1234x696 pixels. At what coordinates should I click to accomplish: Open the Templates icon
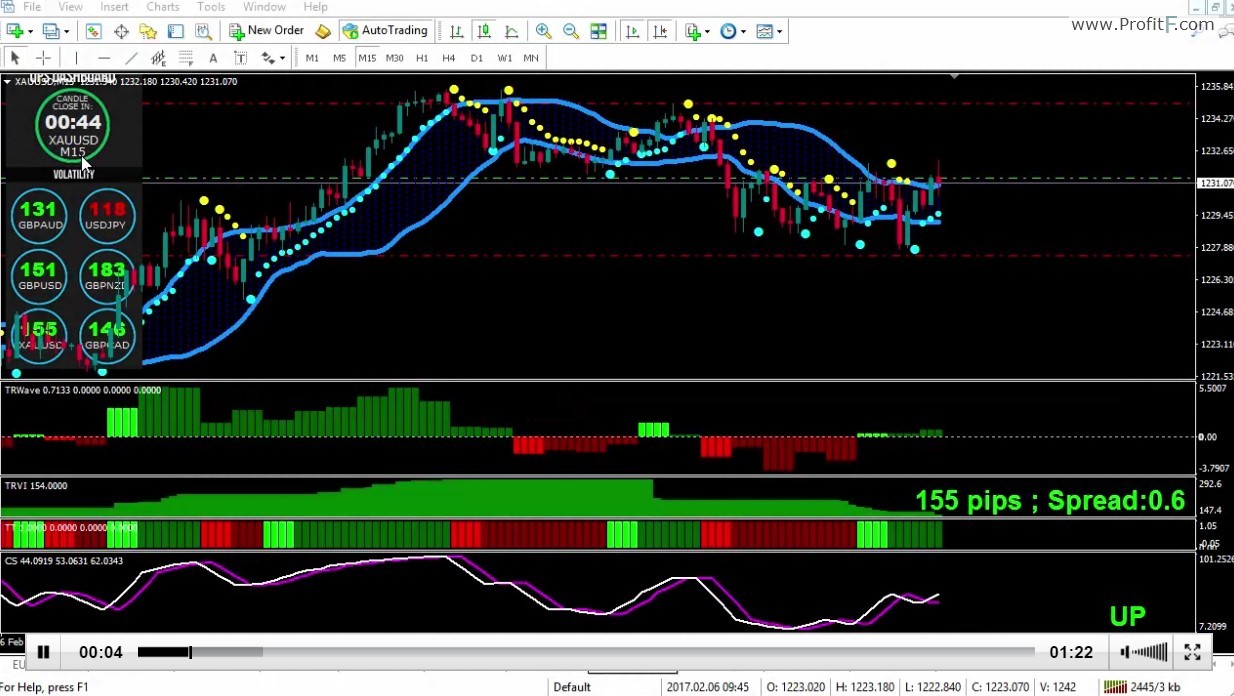click(x=764, y=31)
